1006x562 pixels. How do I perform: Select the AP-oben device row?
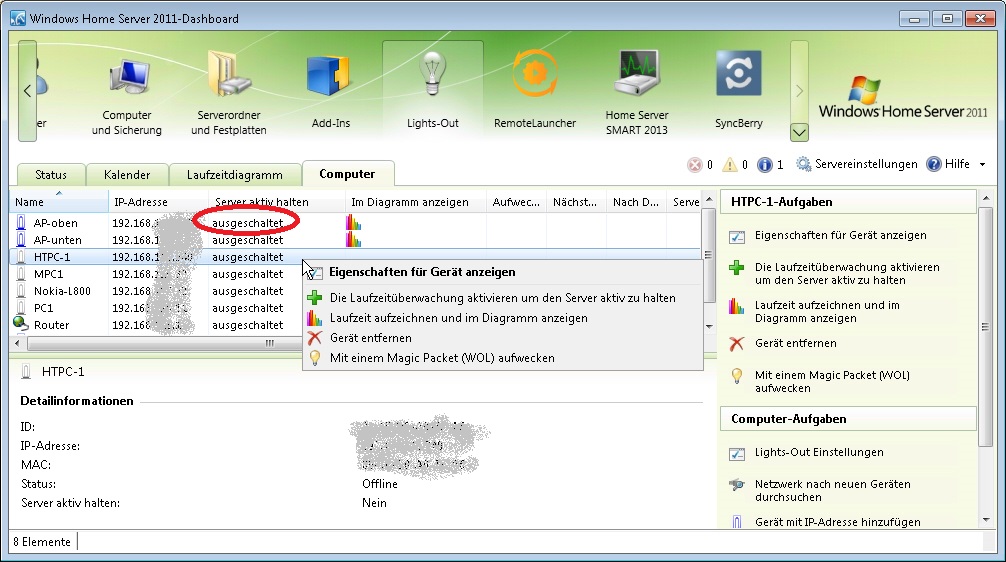[356, 223]
